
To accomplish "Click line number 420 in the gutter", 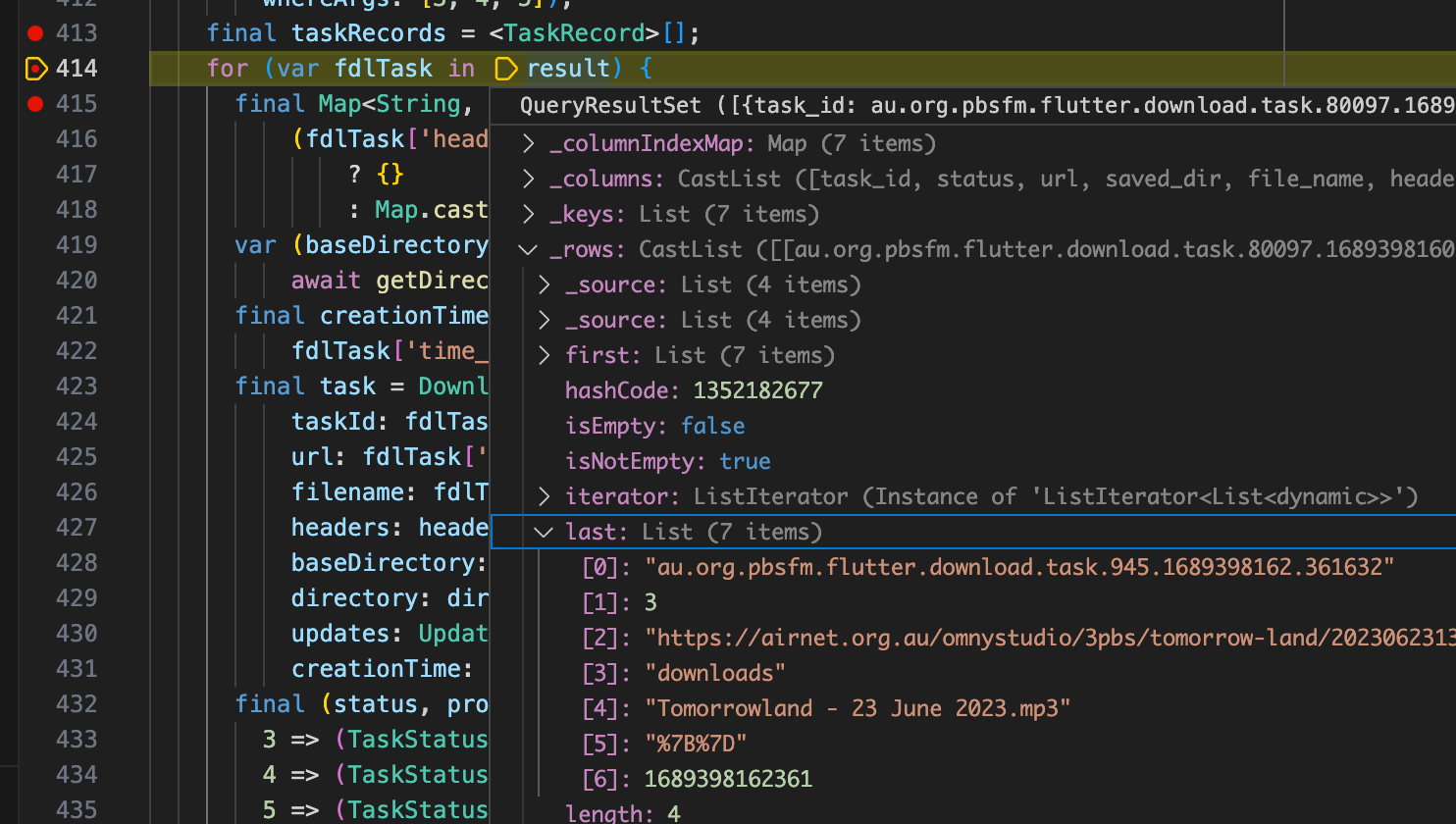I will pos(77,280).
